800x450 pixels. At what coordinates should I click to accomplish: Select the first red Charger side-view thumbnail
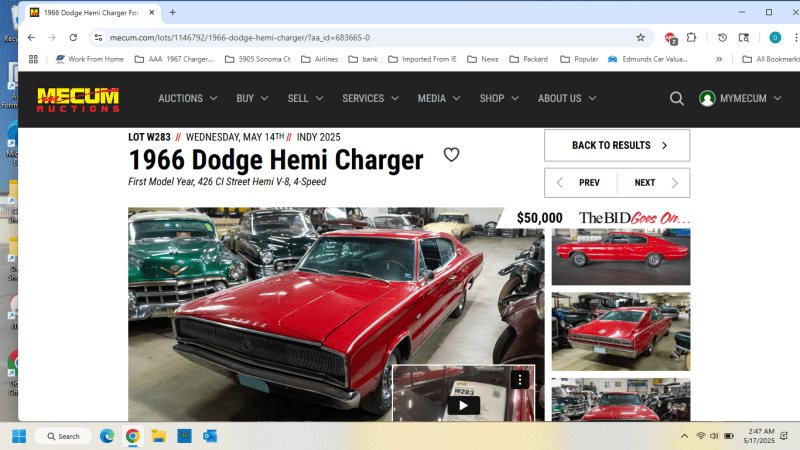click(x=620, y=257)
